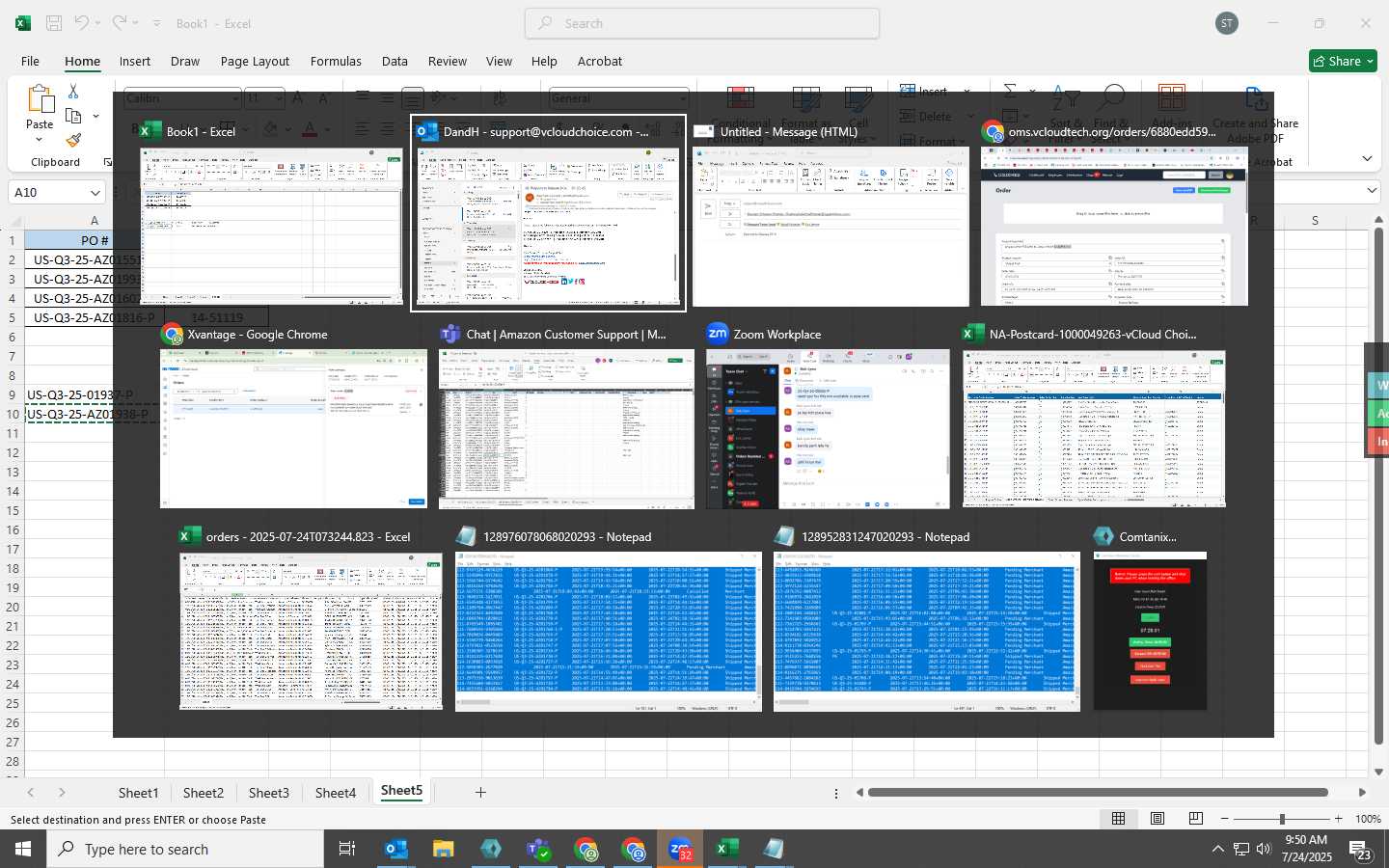
Task: Open the Page Layout ribbon tab
Action: tap(255, 61)
